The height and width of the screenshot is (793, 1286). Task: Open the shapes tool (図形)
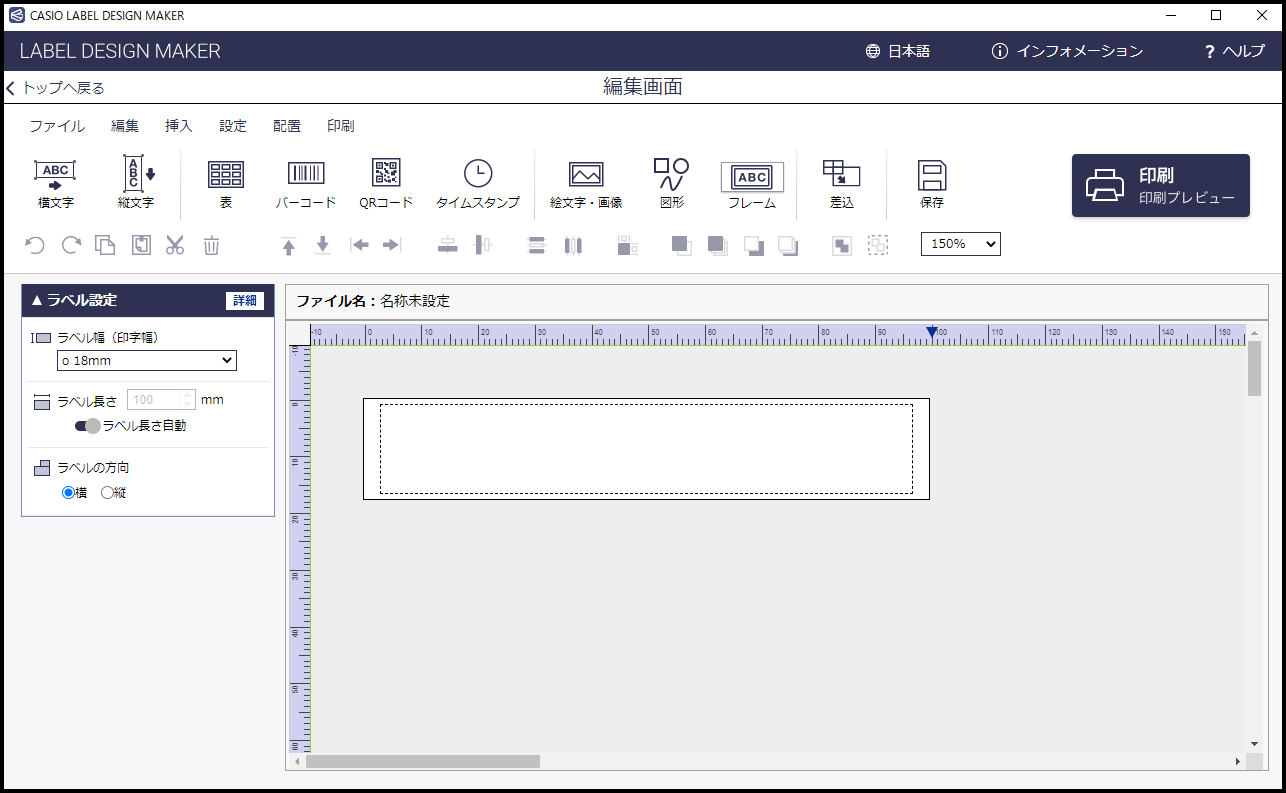click(x=672, y=183)
